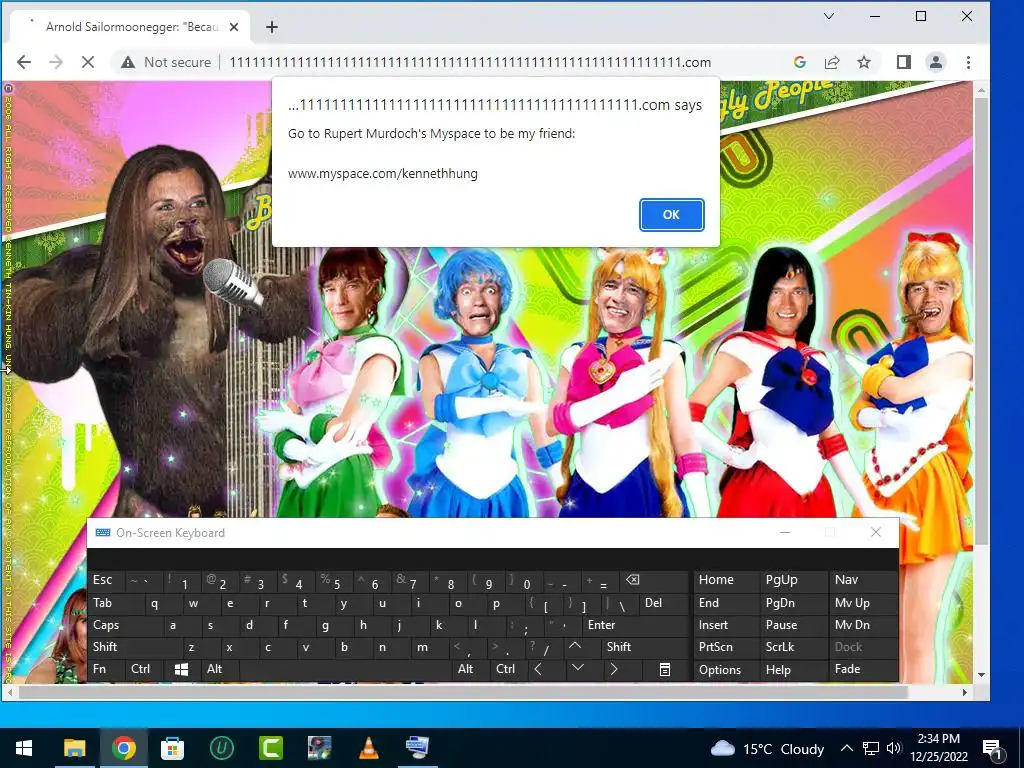Open the Windows Start menu
This screenshot has width=1024, height=768.
click(x=24, y=748)
